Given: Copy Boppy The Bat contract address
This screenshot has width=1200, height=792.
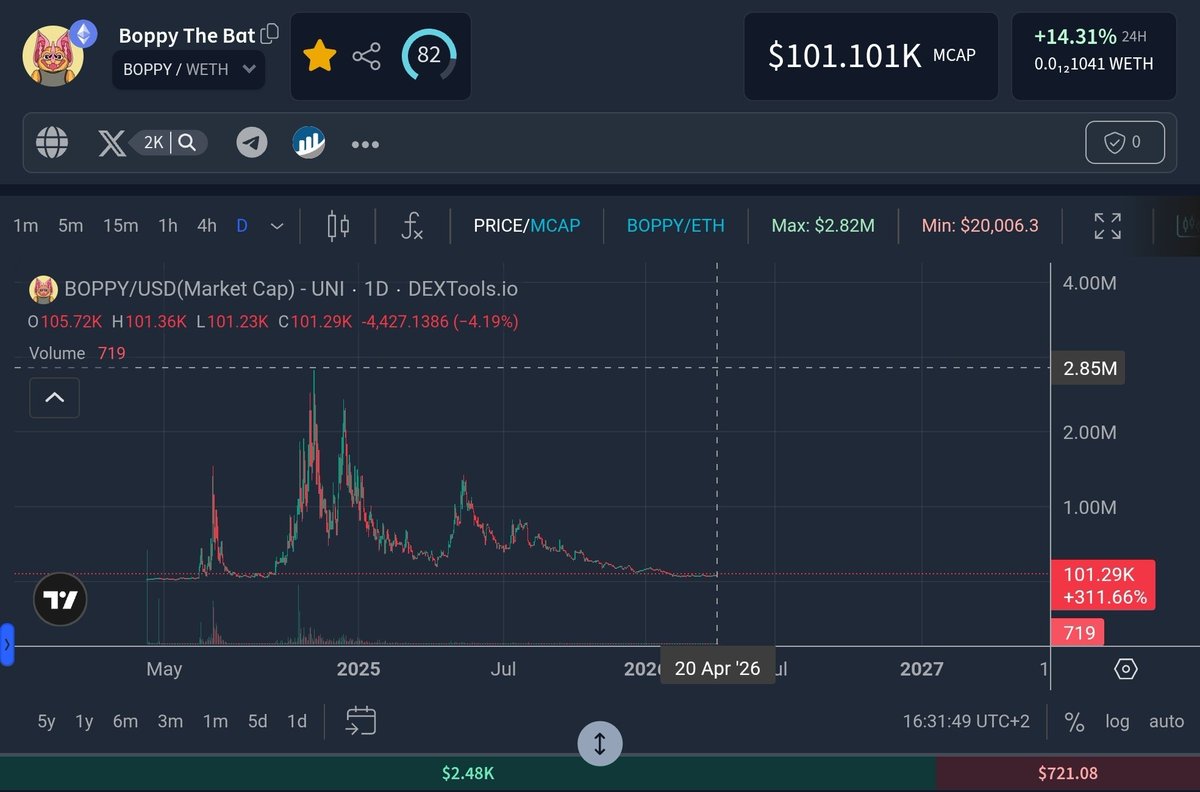Looking at the screenshot, I should (x=270, y=34).
